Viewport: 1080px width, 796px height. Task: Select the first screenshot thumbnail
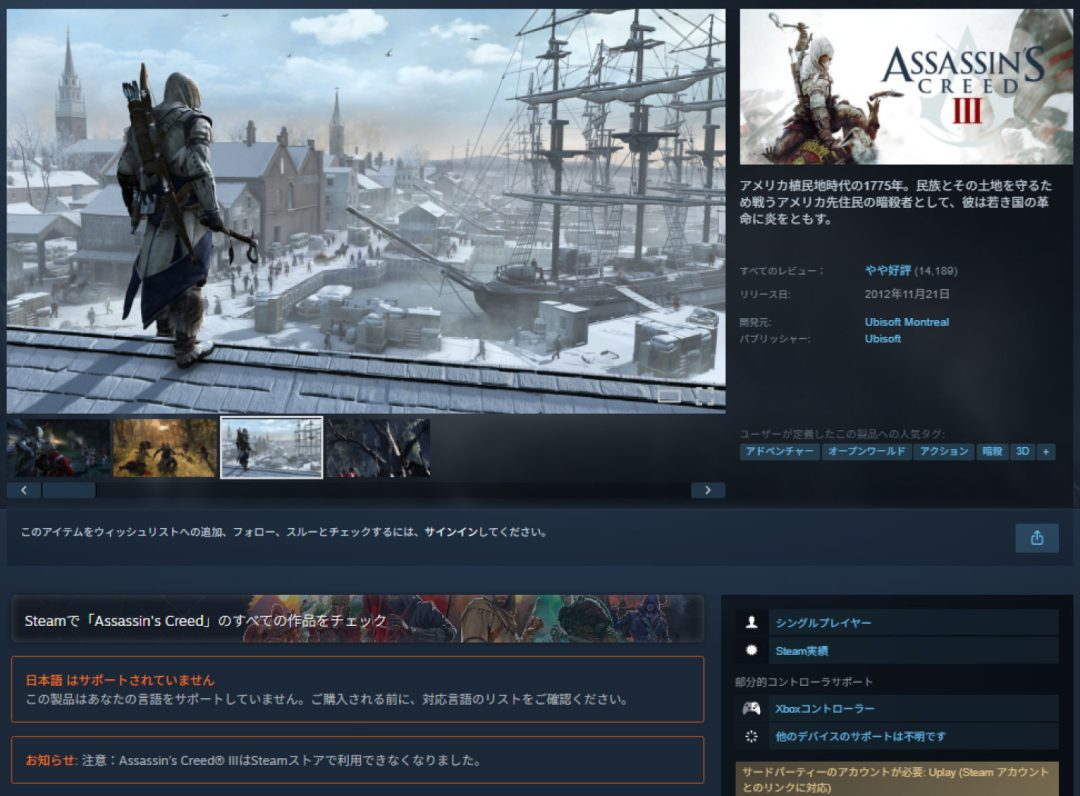pyautogui.click(x=58, y=448)
